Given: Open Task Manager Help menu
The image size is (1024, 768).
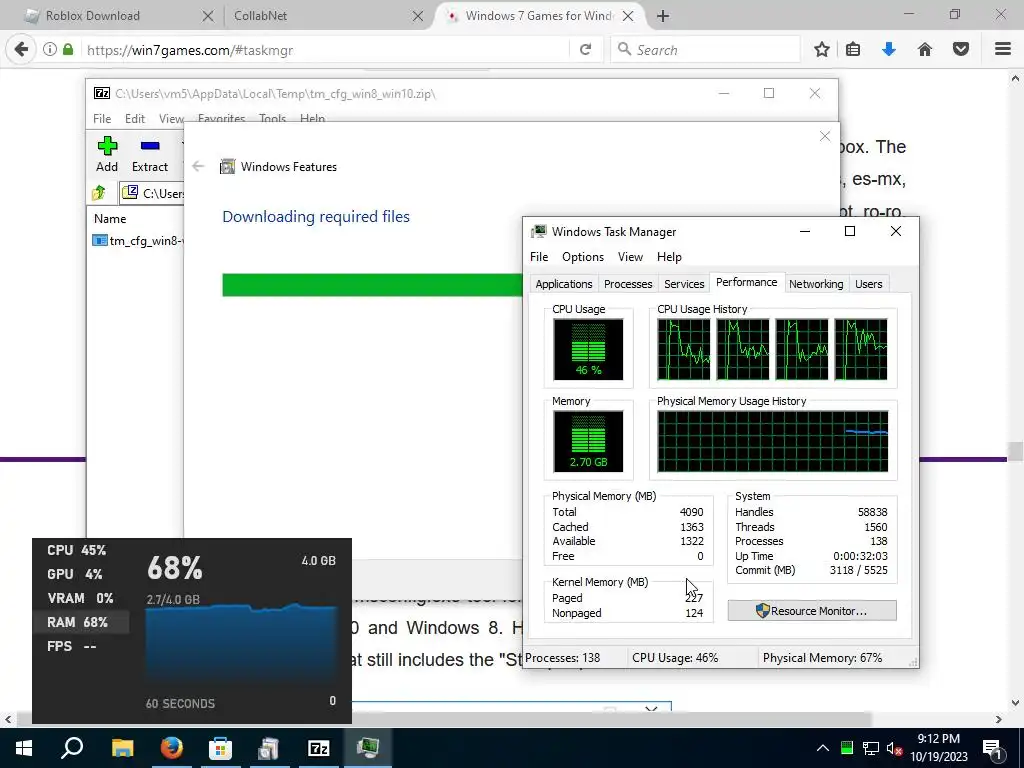Looking at the screenshot, I should pos(669,257).
